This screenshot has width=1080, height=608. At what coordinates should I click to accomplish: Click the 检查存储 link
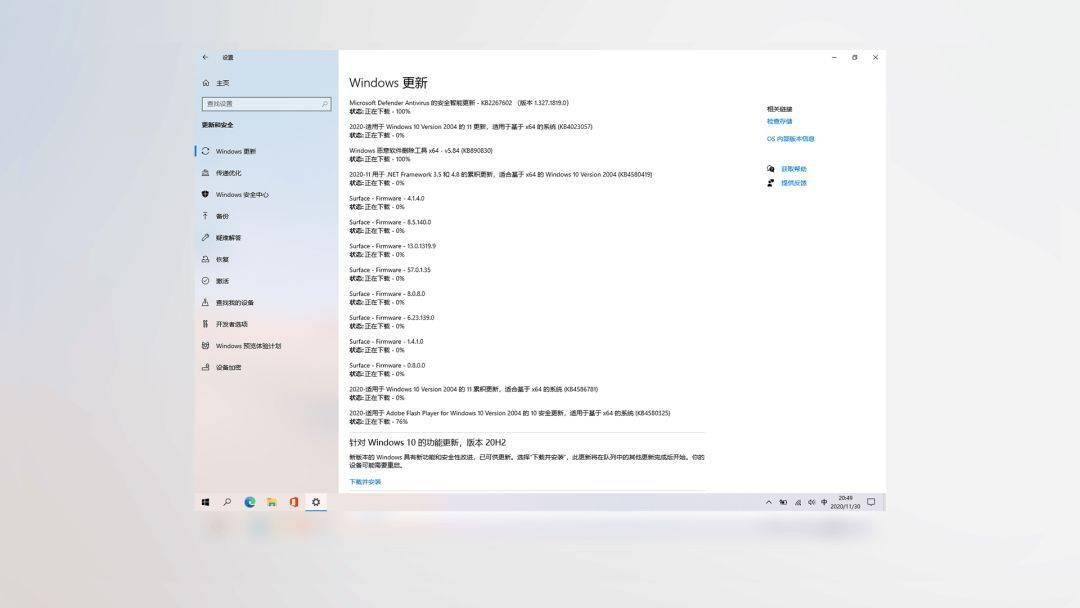click(x=779, y=121)
